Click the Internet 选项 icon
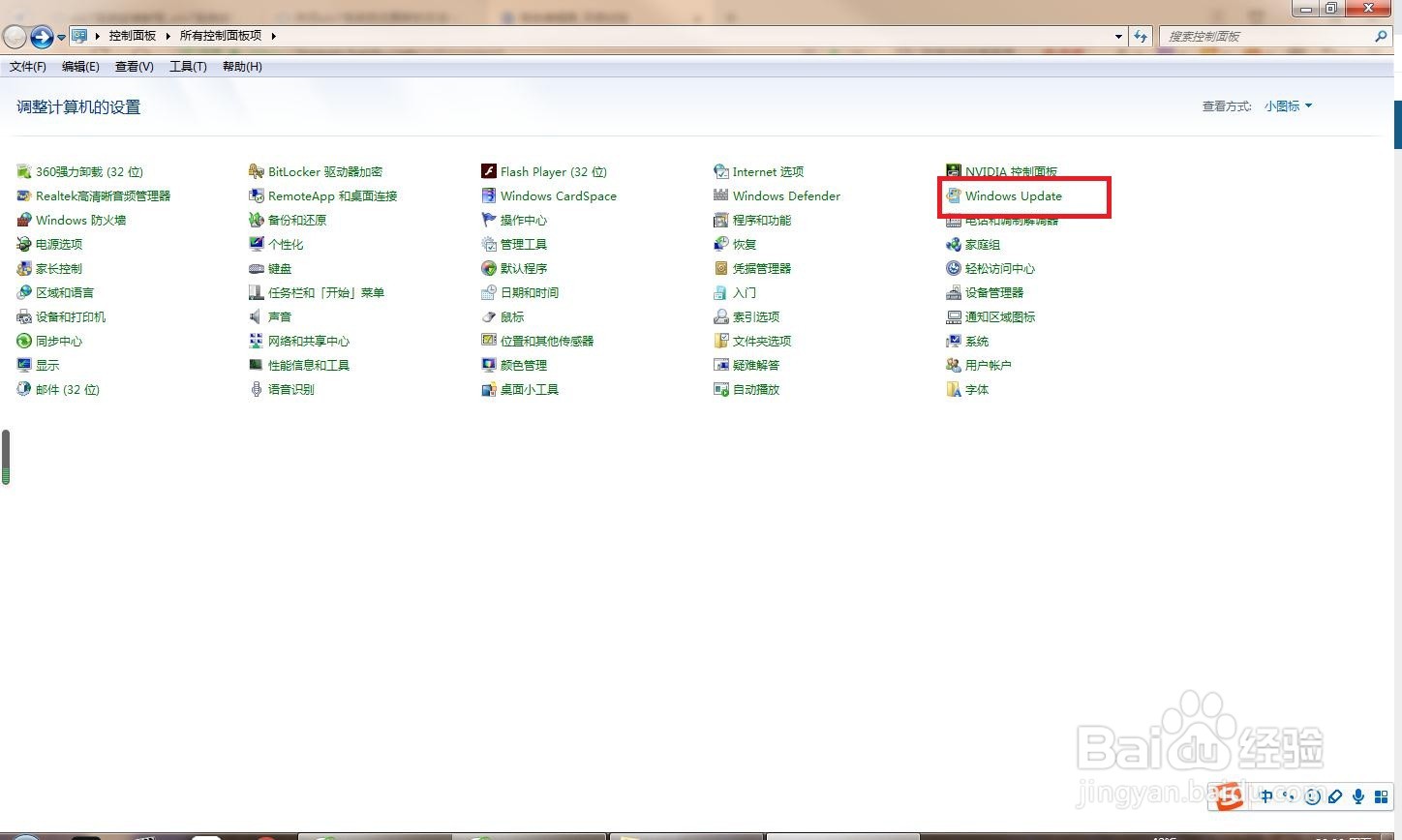Screen dimensions: 1402x840 pos(721,171)
